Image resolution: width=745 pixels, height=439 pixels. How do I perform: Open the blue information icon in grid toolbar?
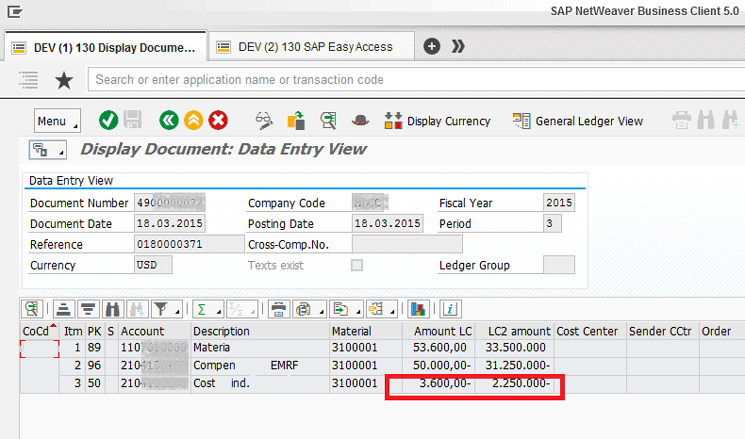[450, 308]
